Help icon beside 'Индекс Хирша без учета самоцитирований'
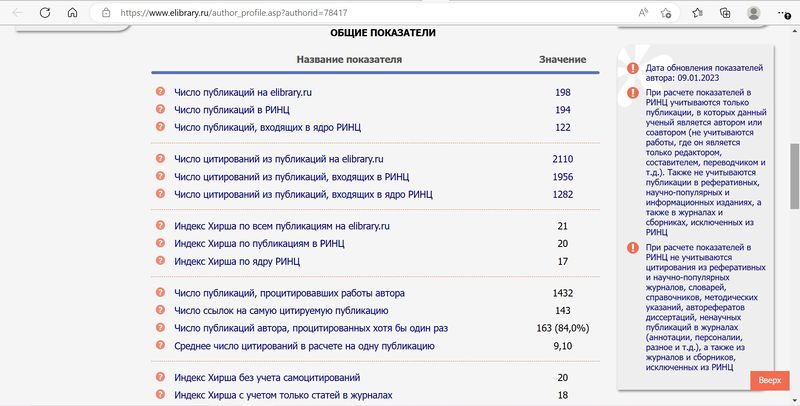The width and height of the screenshot is (800, 406). [x=160, y=377]
